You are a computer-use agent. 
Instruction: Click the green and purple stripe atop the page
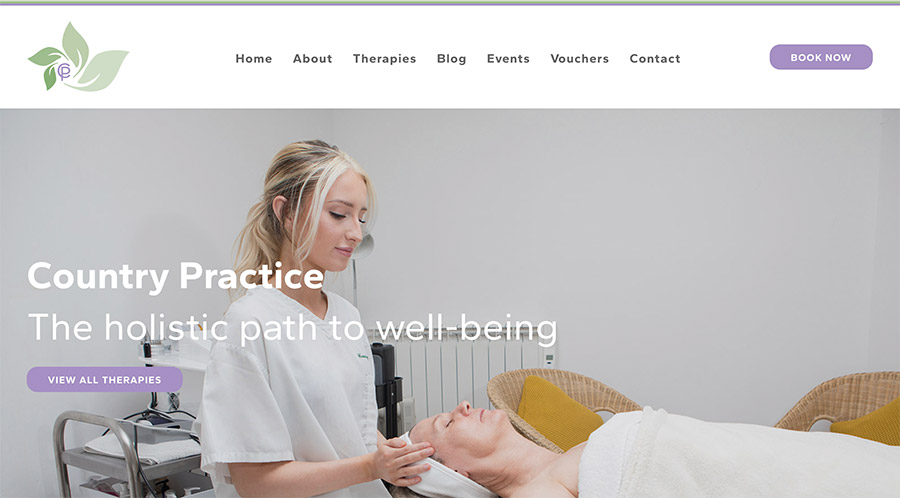pyautogui.click(x=450, y=3)
